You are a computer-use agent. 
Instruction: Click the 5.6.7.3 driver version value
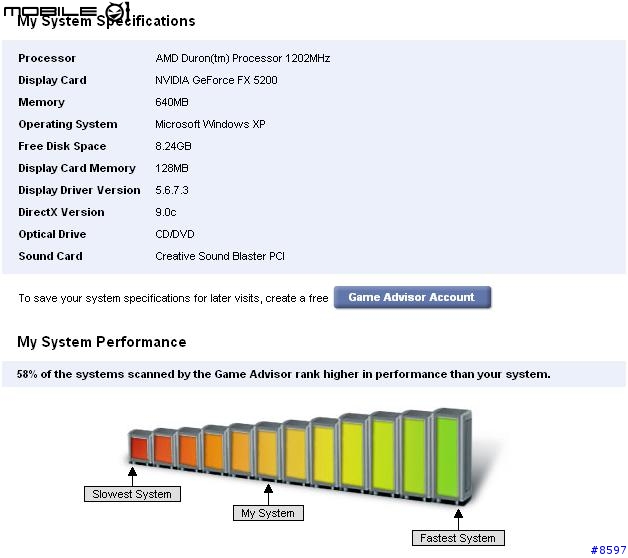172,190
